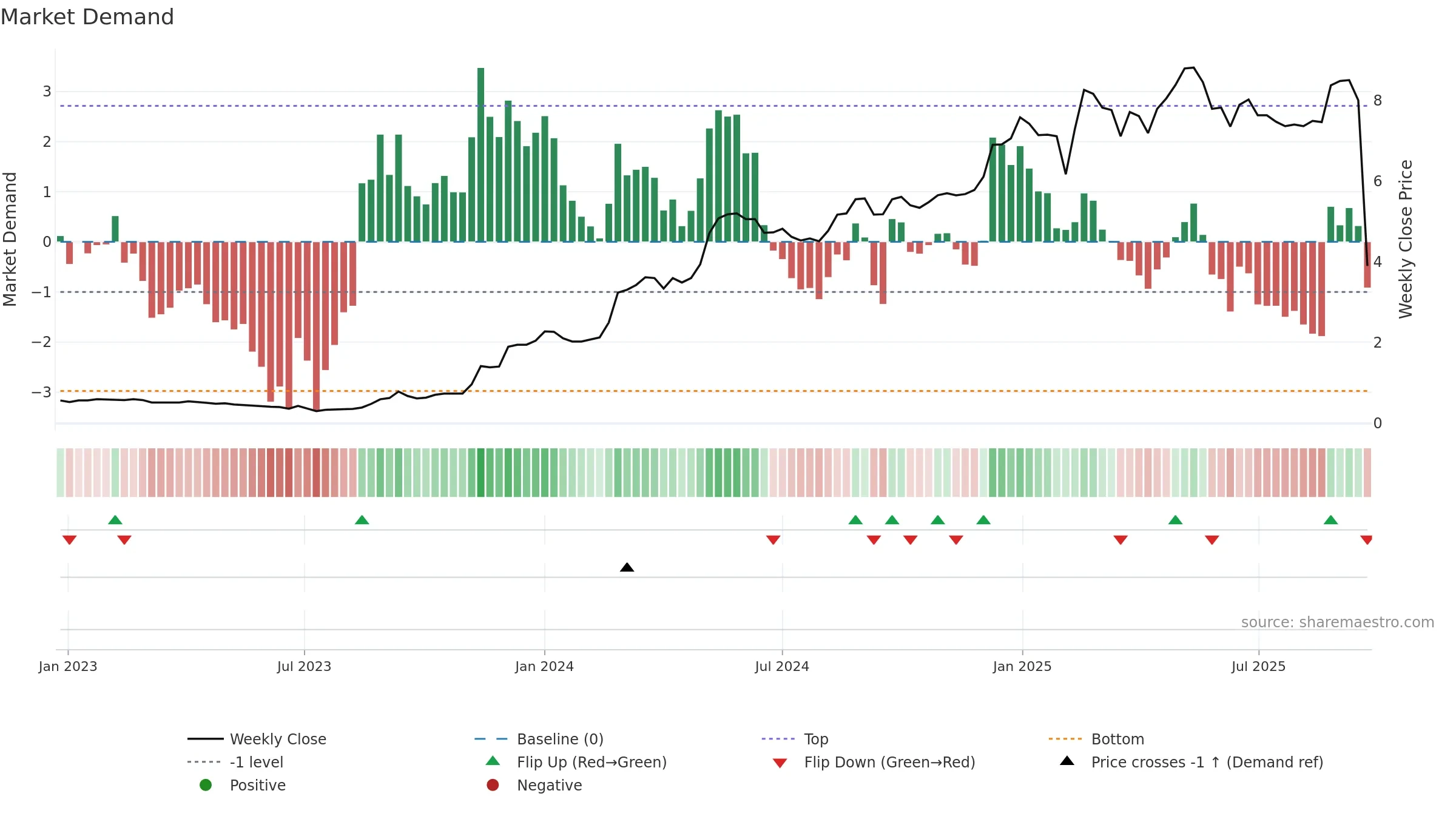Click the vertical Market Demand axis title
The width and height of the screenshot is (1456, 819).
tap(10, 239)
